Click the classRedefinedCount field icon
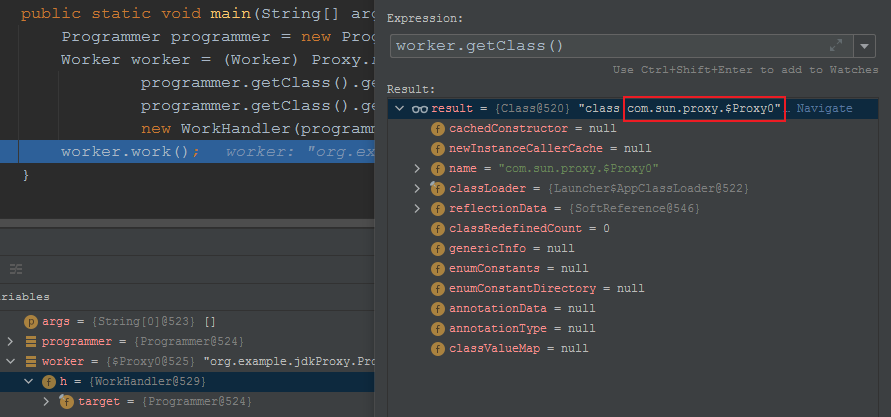The image size is (891, 417). tap(438, 229)
